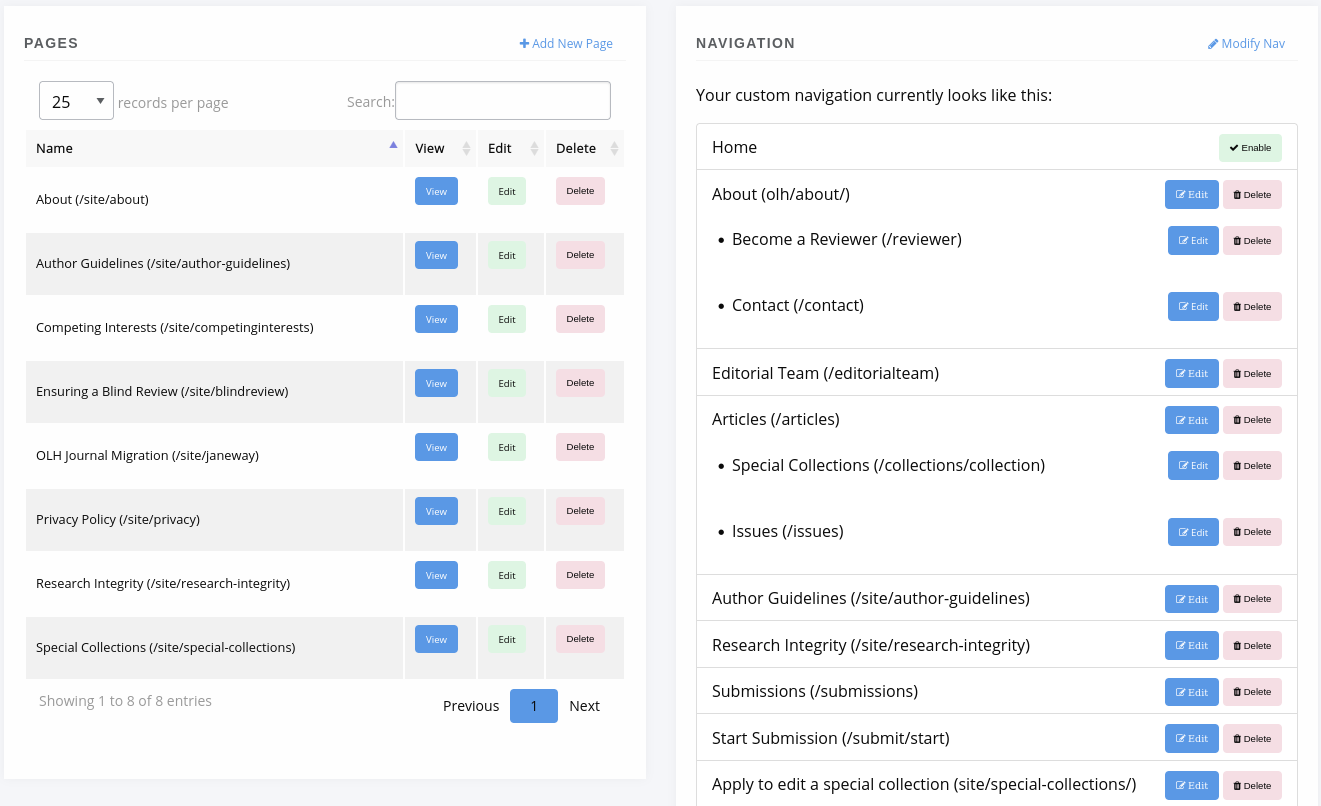Enable the Home navigation item
Image resolution: width=1321 pixels, height=806 pixels.
1250,148
